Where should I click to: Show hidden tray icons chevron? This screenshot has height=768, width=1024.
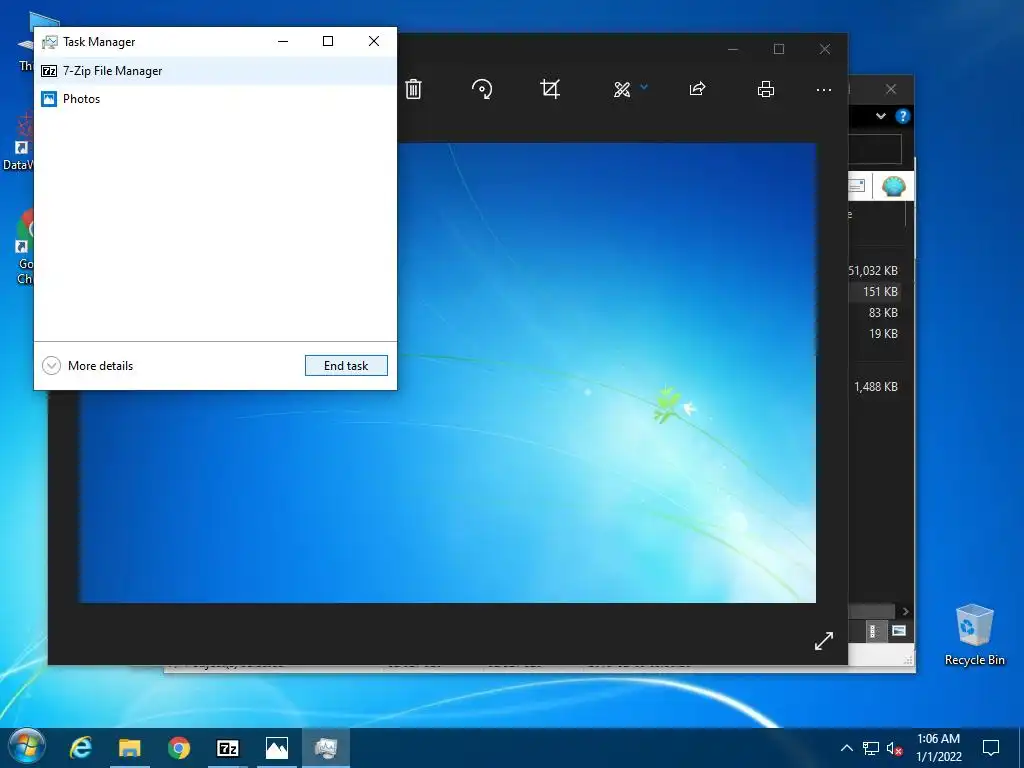point(846,748)
